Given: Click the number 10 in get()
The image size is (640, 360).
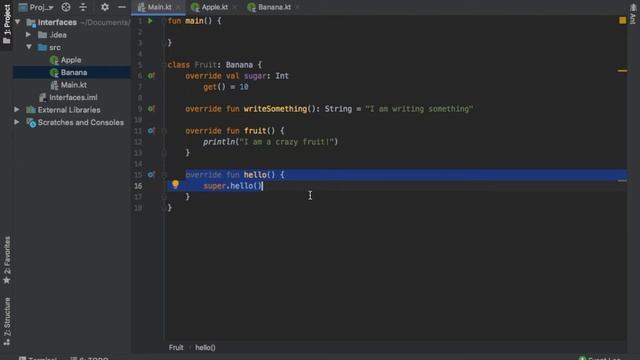Looking at the screenshot, I should (244, 87).
